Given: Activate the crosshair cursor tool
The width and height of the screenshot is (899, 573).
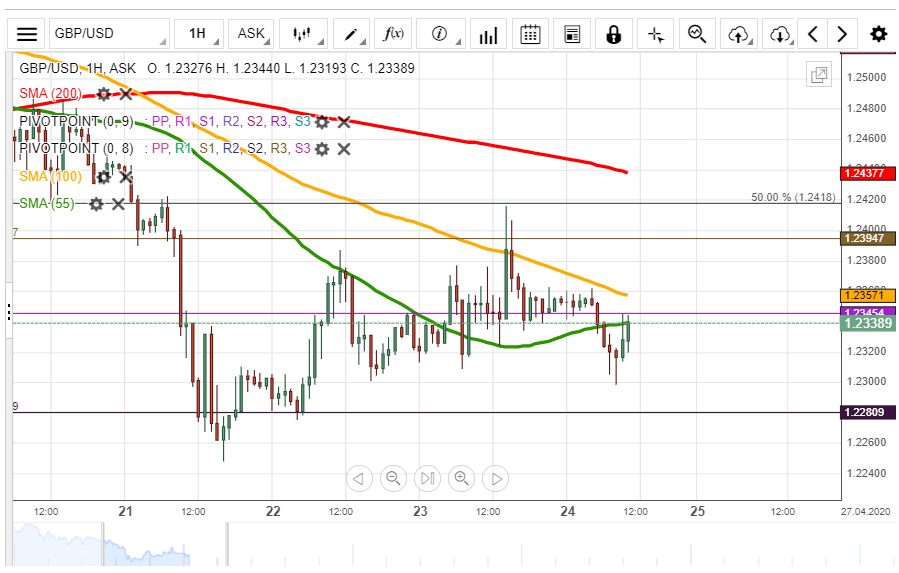Looking at the screenshot, I should point(656,34).
